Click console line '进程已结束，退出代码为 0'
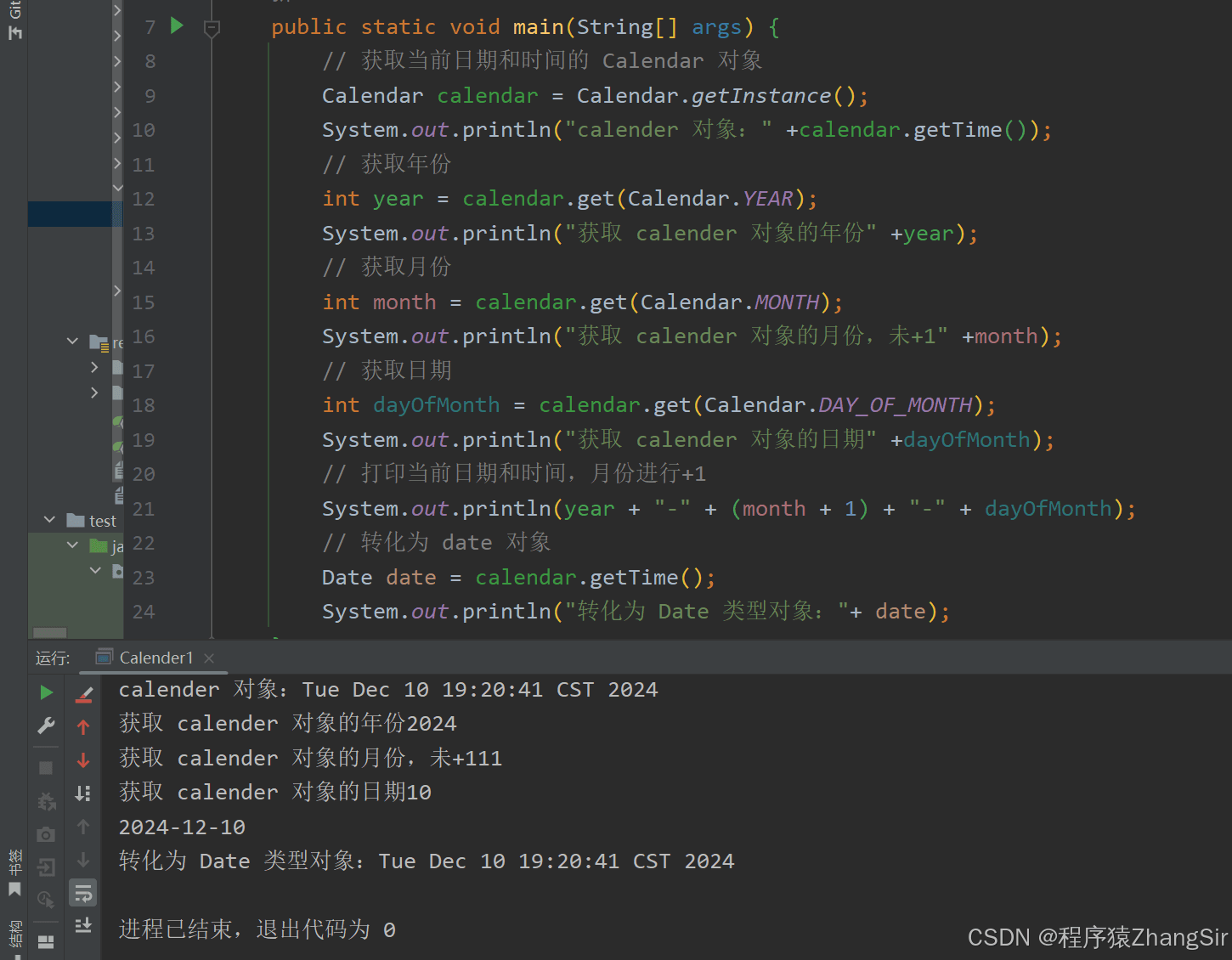 [x=257, y=929]
